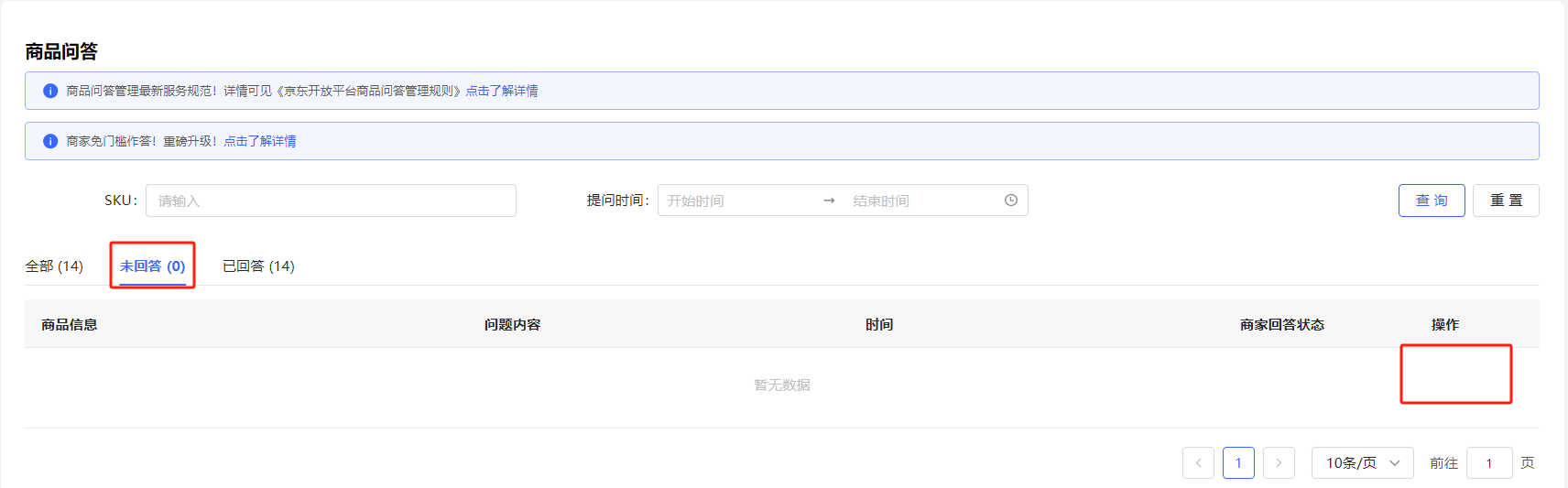1568x488 pixels.
Task: Click the info icon in the service rules banner
Action: pos(50,91)
